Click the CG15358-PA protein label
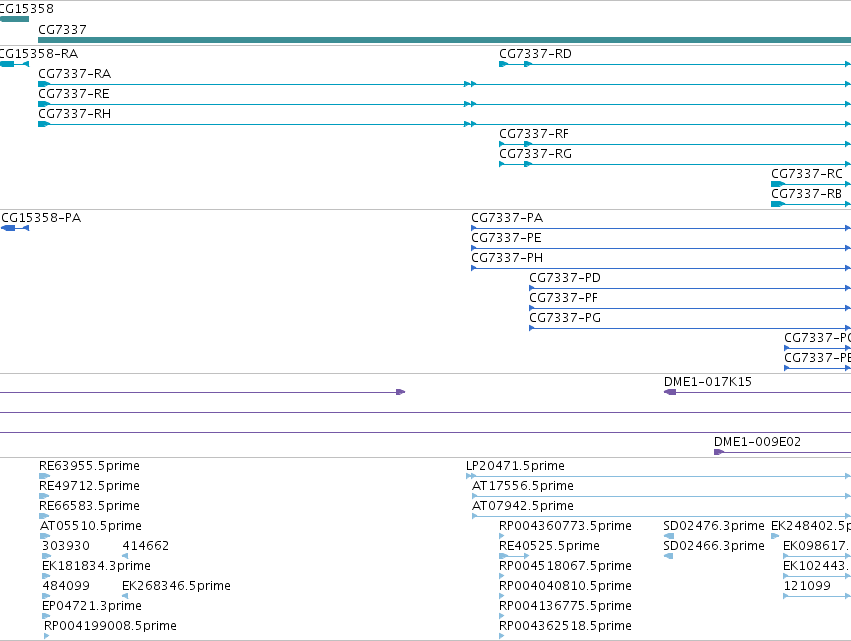The image size is (851, 641). pyautogui.click(x=41, y=218)
